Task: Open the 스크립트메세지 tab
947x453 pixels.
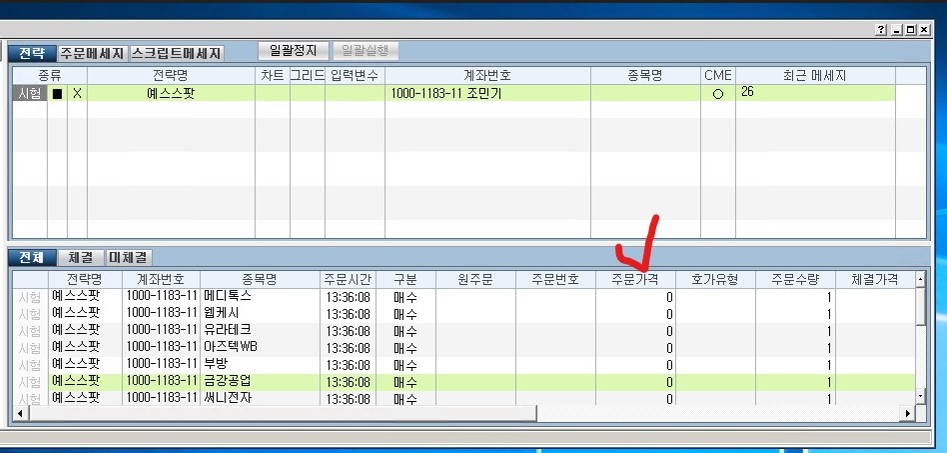Action: tap(176, 53)
